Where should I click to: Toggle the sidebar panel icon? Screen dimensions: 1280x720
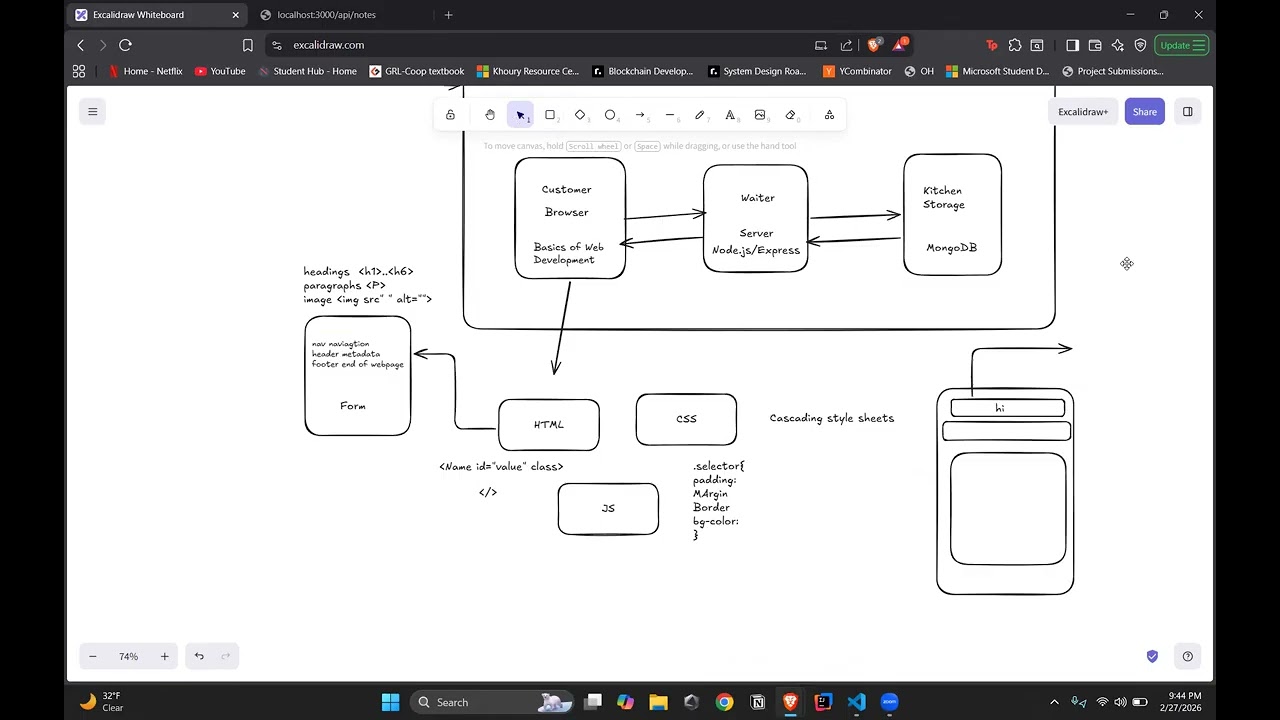pyautogui.click(x=1188, y=112)
